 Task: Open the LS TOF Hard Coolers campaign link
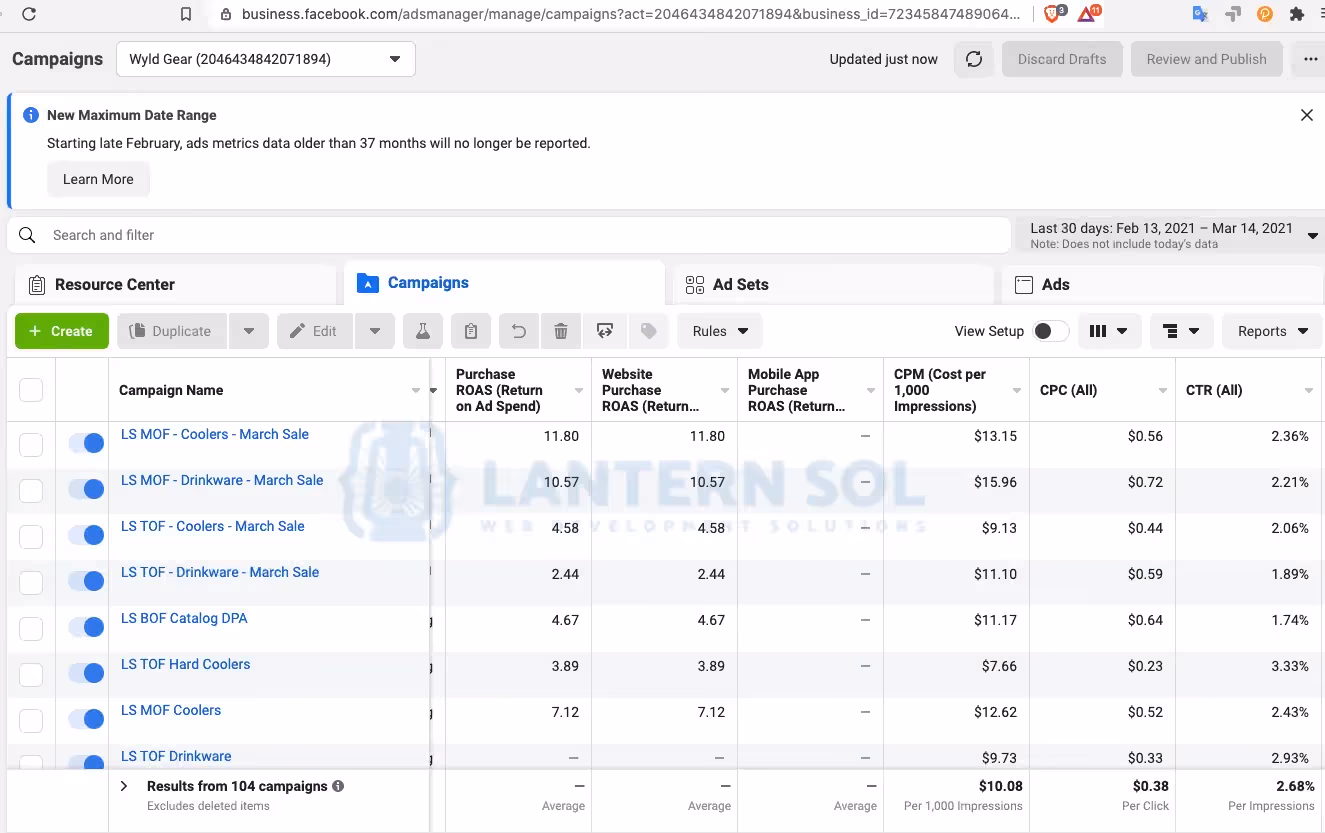click(186, 664)
